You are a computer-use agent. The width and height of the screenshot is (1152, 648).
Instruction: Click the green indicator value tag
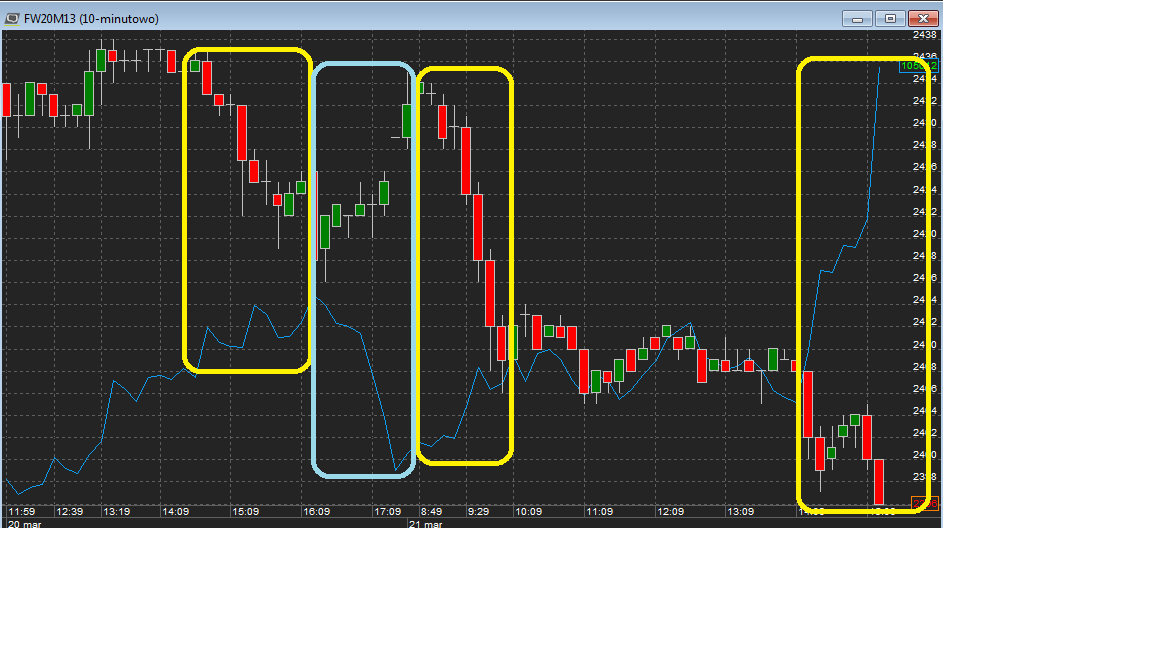[918, 66]
